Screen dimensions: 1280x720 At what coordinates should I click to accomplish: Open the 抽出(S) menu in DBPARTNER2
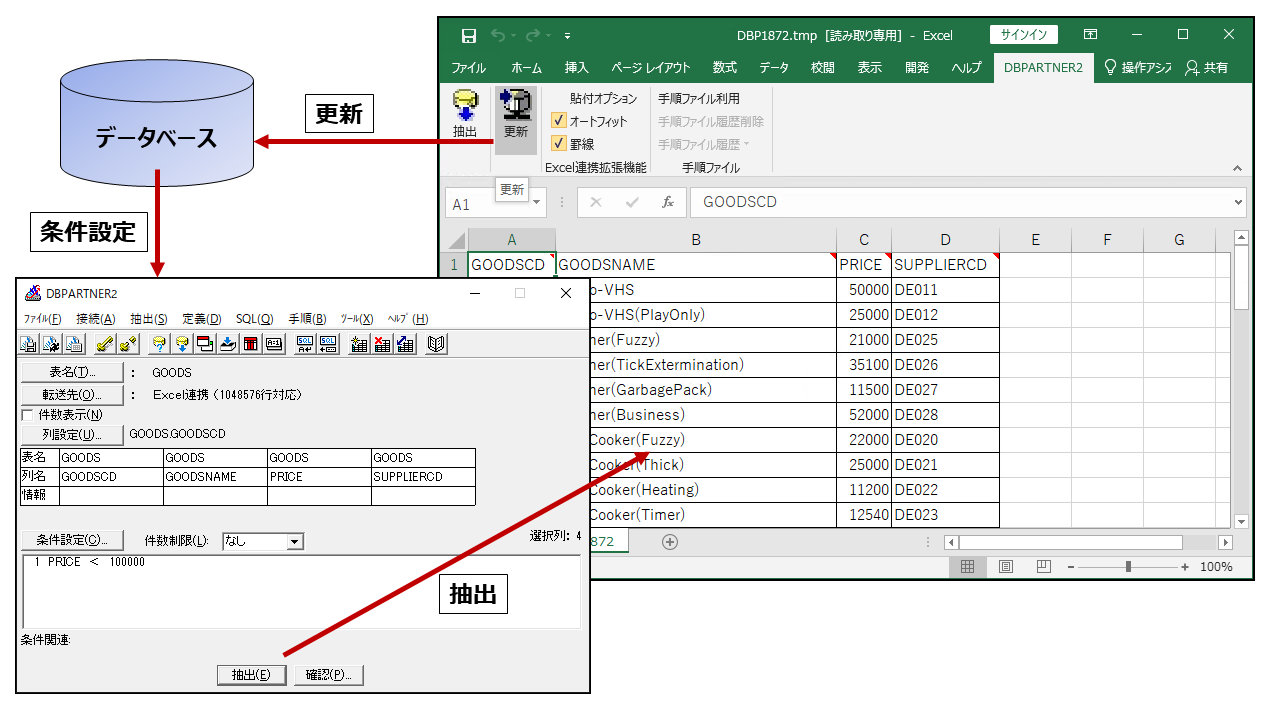(x=149, y=319)
